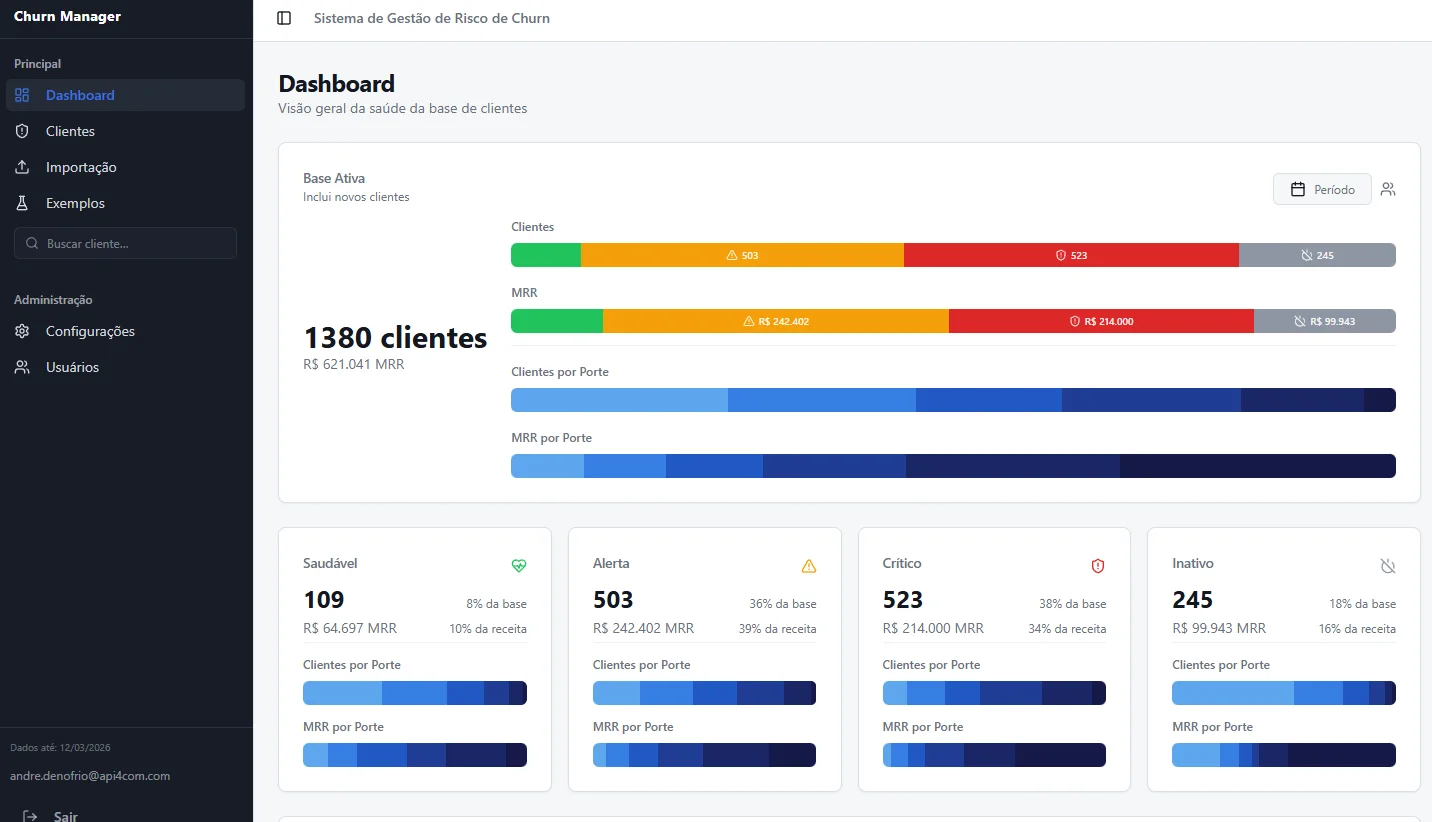Click the Dashboard grid icon in sidebar
This screenshot has height=822, width=1432.
pyautogui.click(x=22, y=95)
